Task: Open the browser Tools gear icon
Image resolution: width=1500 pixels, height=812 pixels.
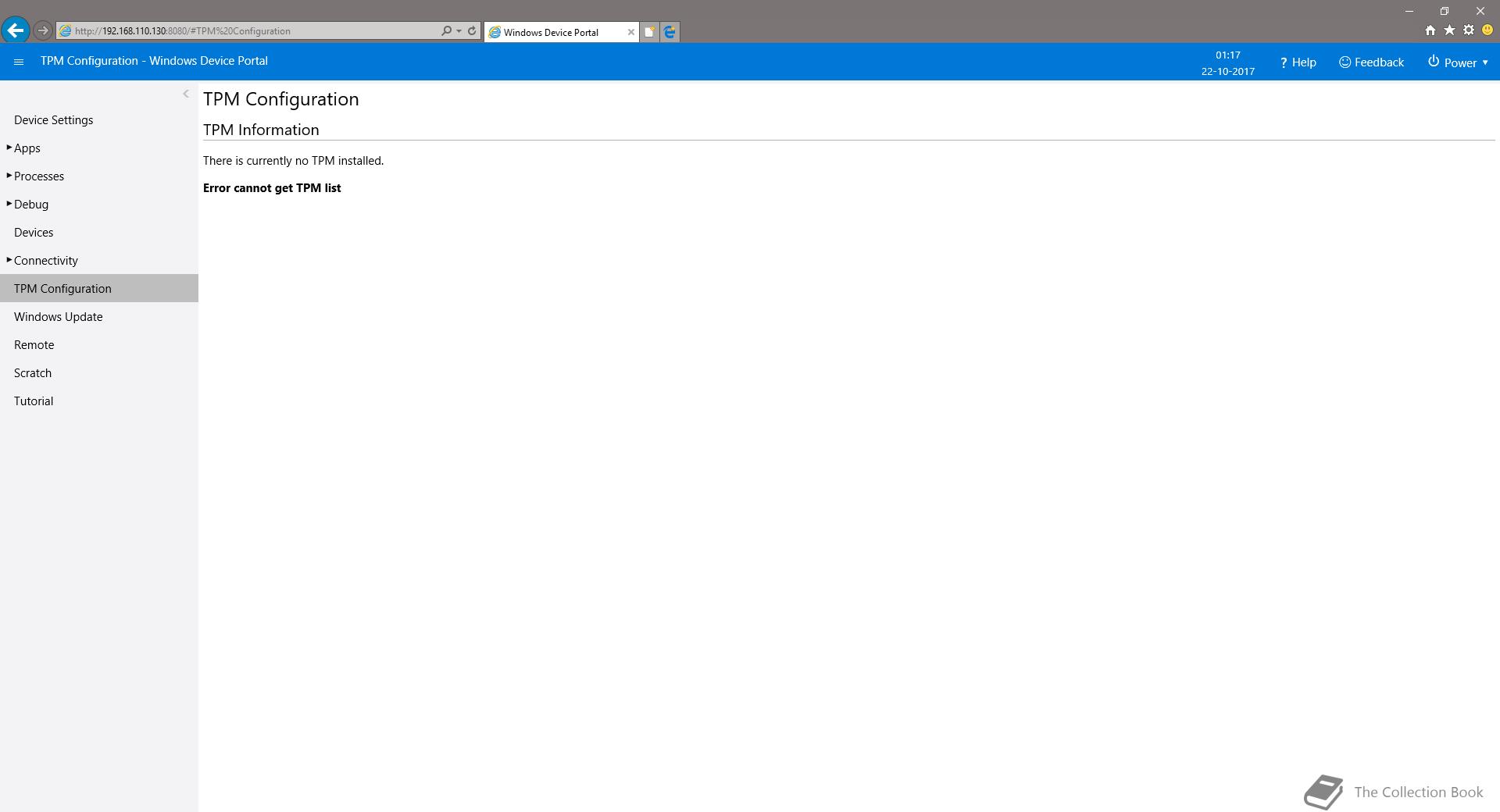Action: pyautogui.click(x=1469, y=30)
